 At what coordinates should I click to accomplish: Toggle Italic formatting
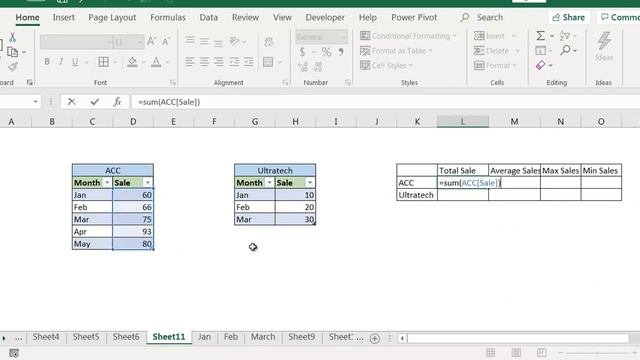pyautogui.click(x=61, y=62)
